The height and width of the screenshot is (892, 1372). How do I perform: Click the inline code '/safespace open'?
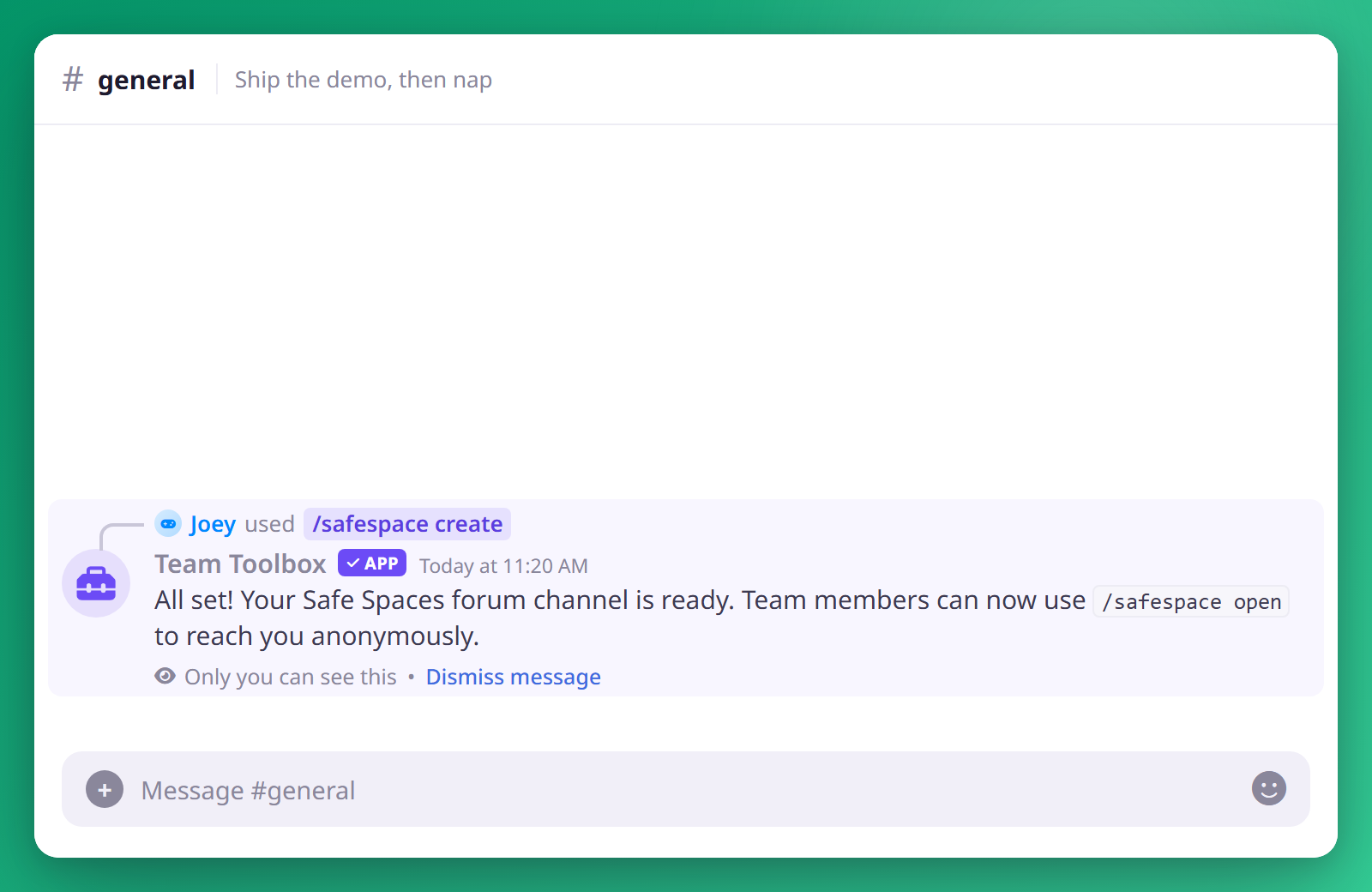click(x=1191, y=602)
